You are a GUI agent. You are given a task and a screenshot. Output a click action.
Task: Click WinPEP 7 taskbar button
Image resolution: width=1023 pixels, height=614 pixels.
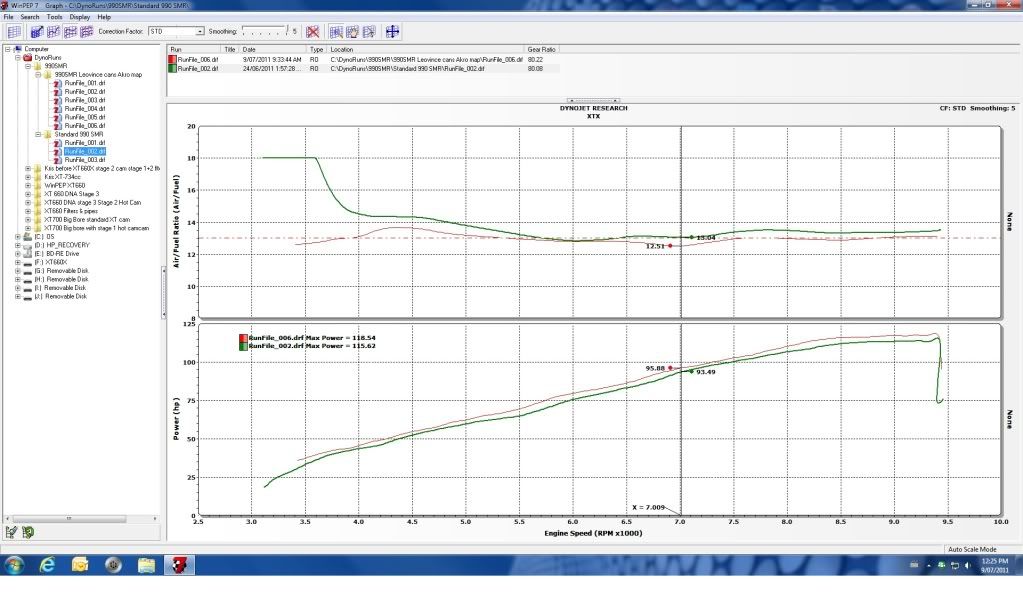pyautogui.click(x=179, y=564)
